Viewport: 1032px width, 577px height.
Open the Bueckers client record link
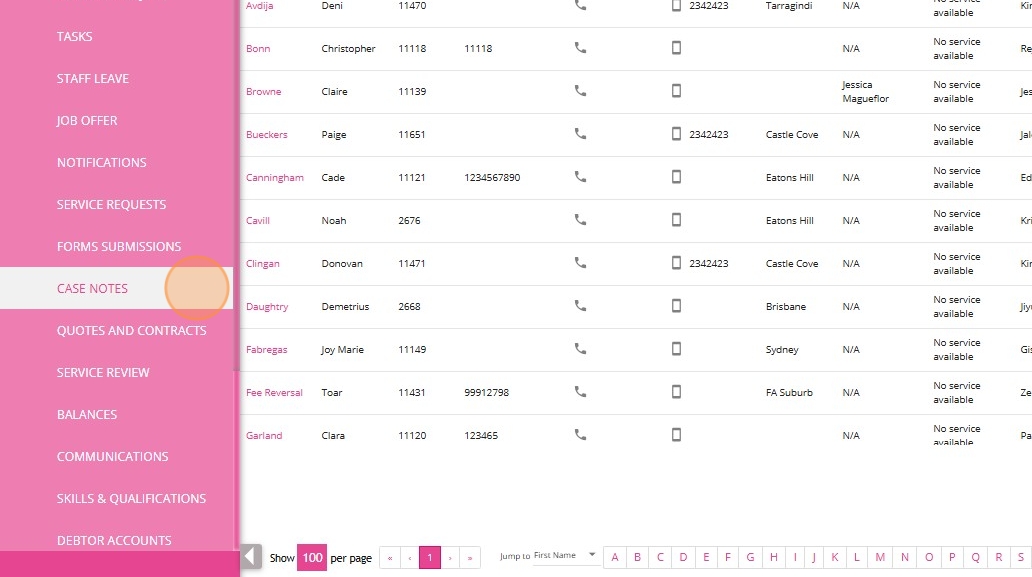267,135
